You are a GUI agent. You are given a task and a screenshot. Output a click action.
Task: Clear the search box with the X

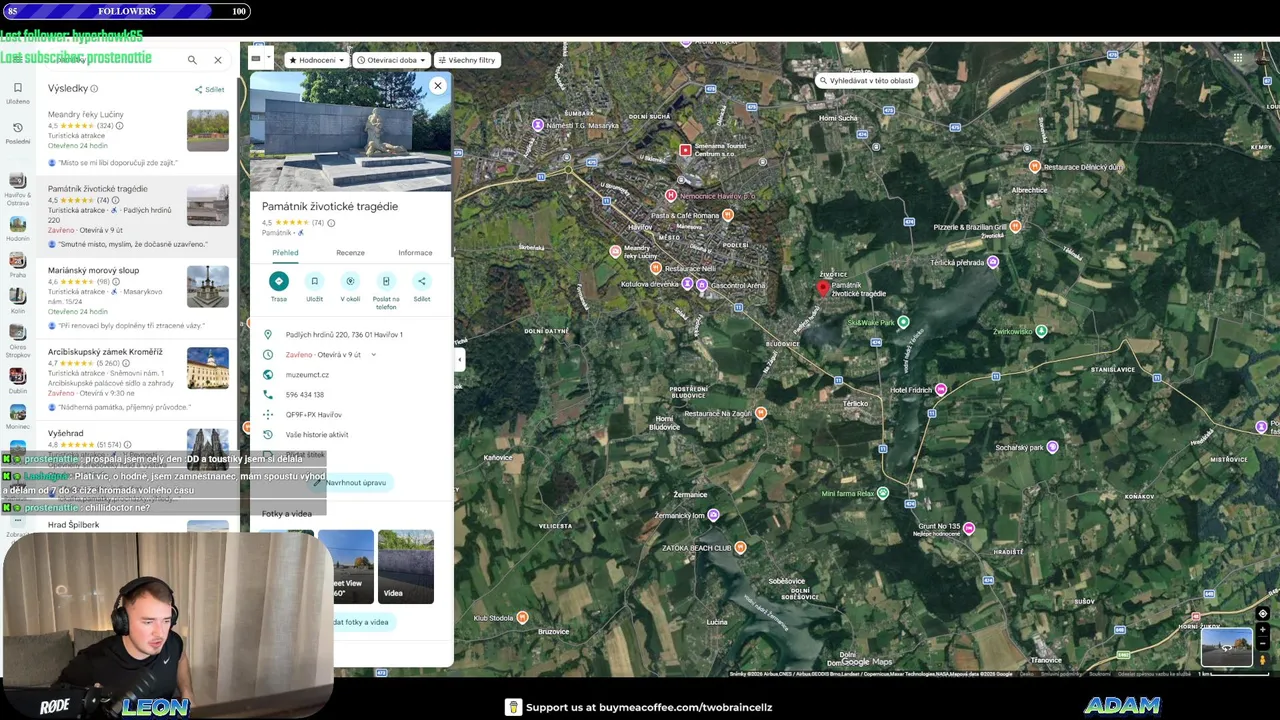217,60
